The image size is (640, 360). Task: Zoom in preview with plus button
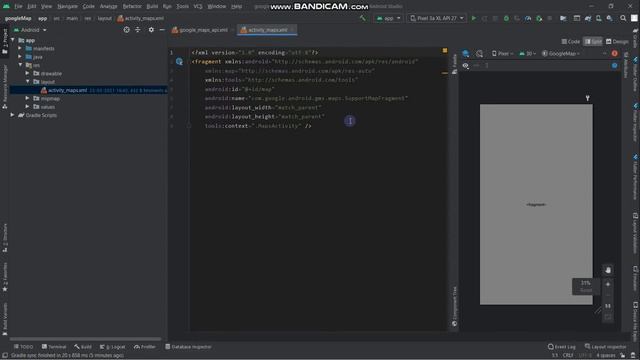(608, 284)
